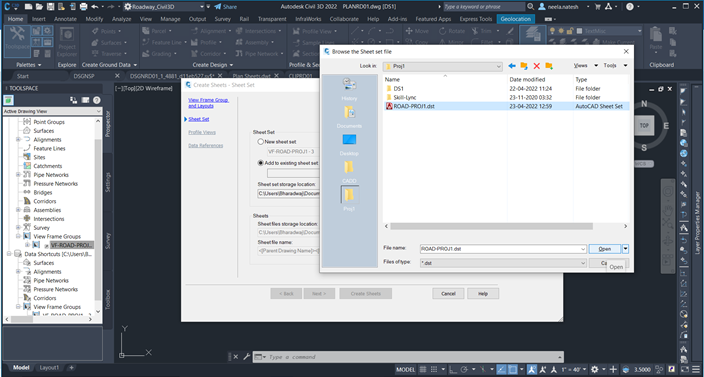Select the Skill-Lync folder in file list
The width and height of the screenshot is (704, 377).
(x=405, y=97)
